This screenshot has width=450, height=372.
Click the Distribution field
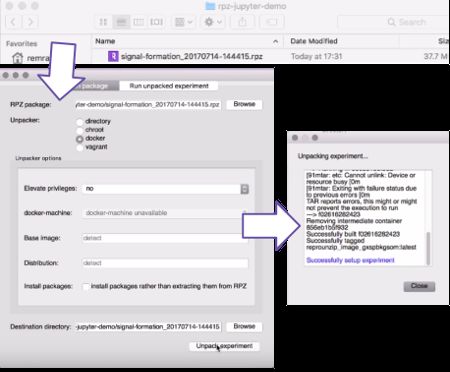[x=165, y=263]
